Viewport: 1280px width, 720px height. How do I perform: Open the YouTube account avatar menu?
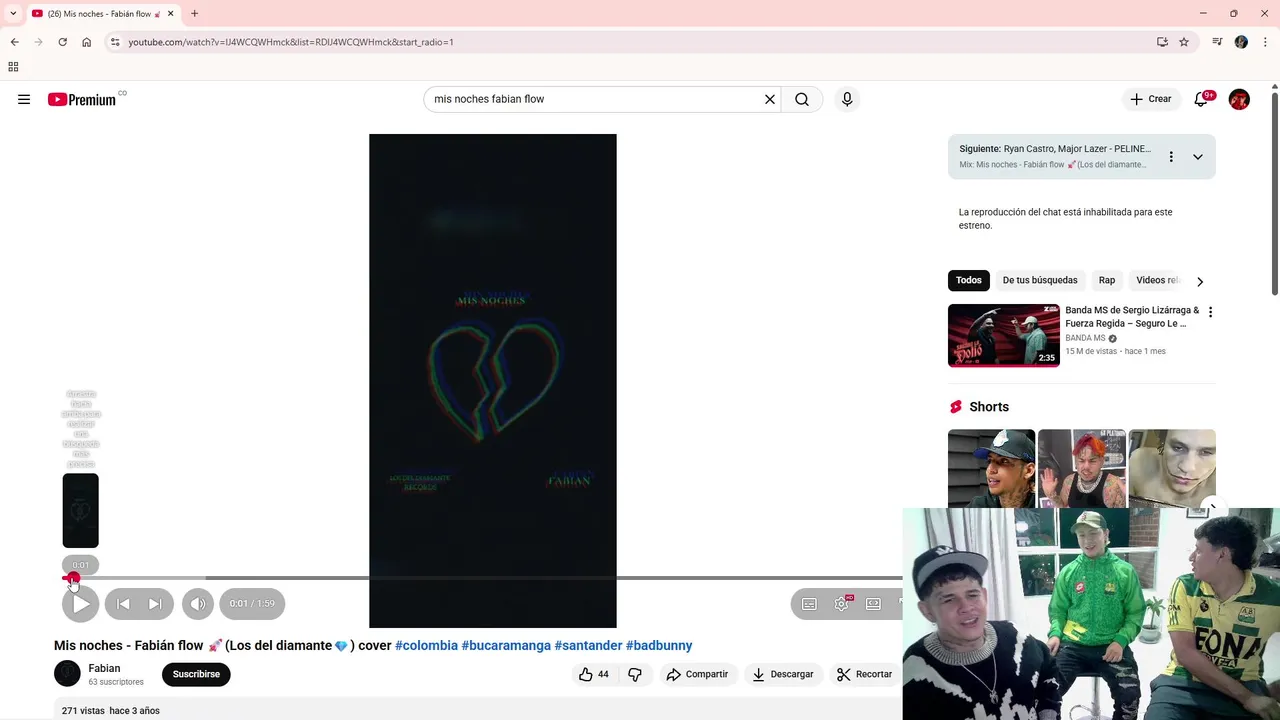coord(1239,99)
